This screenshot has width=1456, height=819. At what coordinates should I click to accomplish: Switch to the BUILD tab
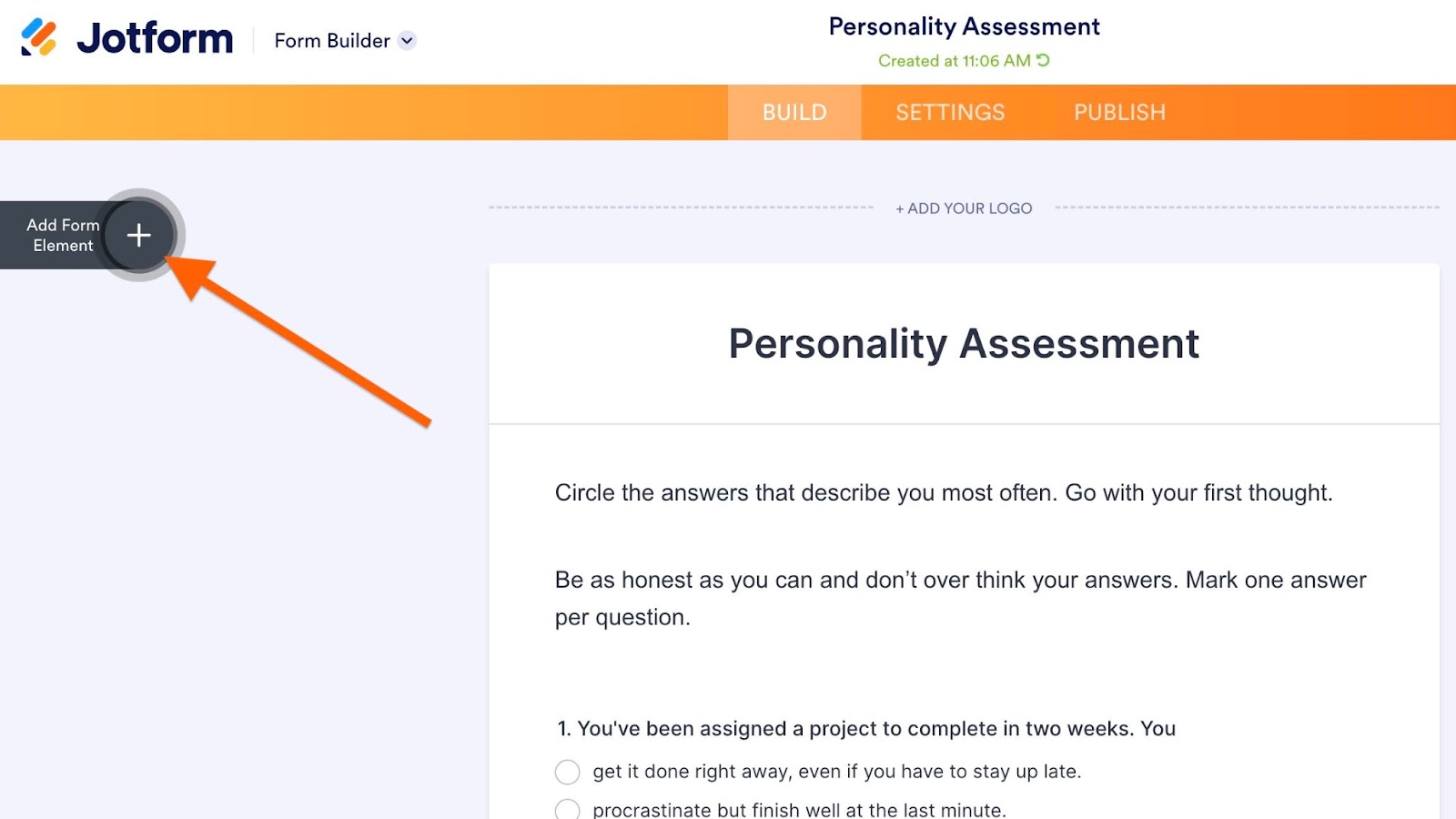click(794, 112)
